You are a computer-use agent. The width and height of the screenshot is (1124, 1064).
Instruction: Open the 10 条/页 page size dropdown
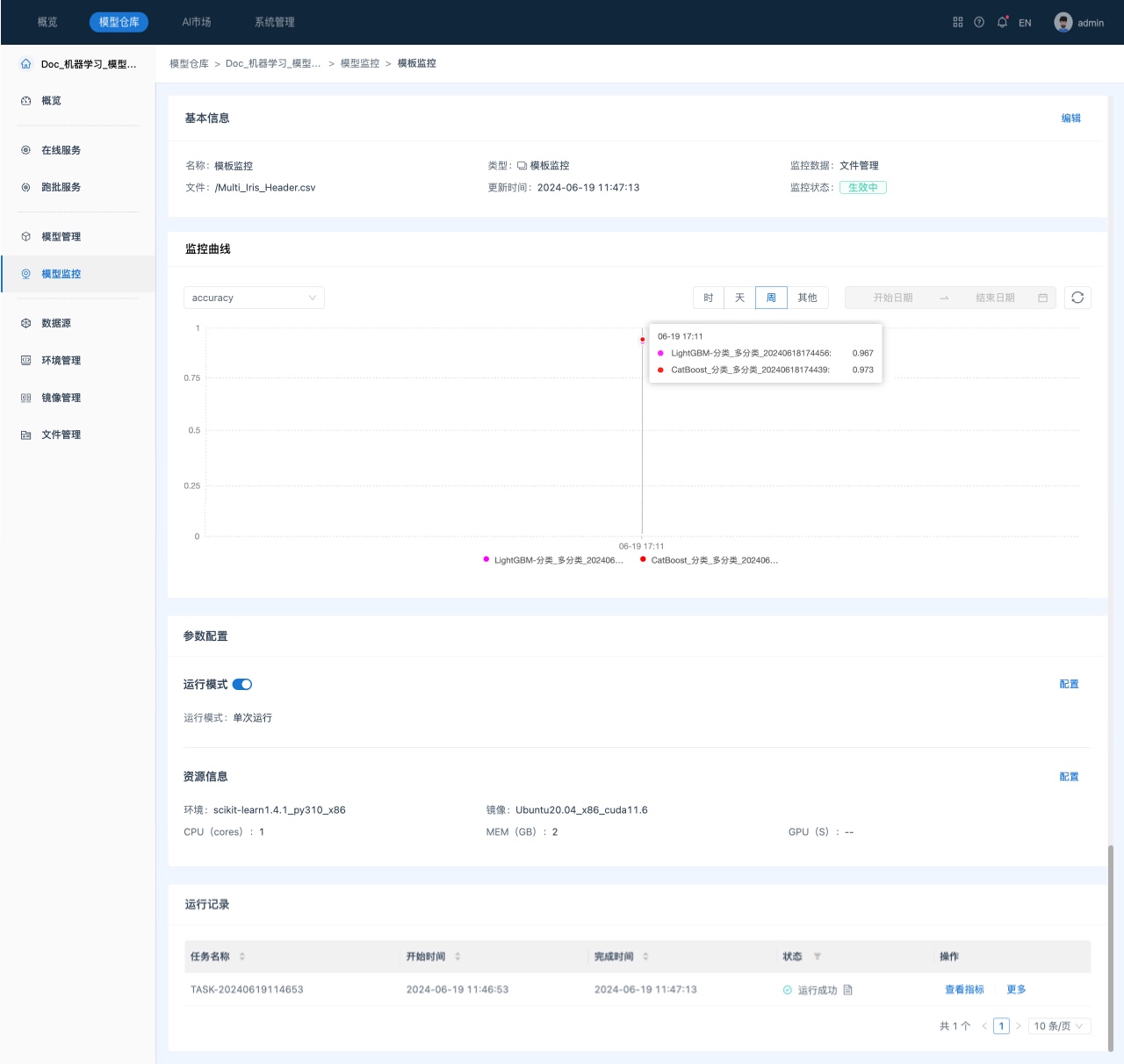pos(1059,1026)
